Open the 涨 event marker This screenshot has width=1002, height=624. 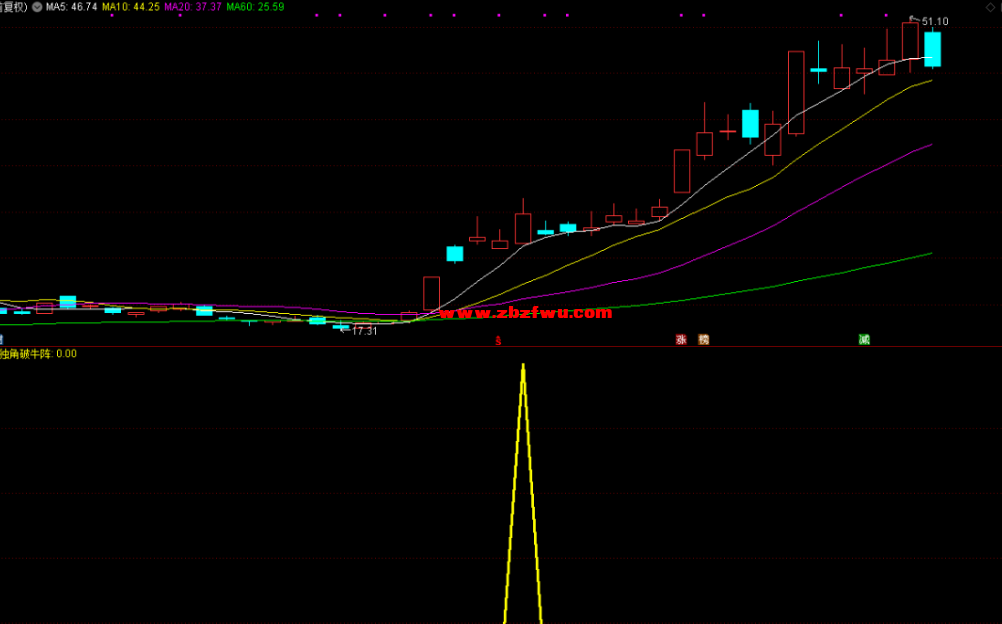coord(681,340)
